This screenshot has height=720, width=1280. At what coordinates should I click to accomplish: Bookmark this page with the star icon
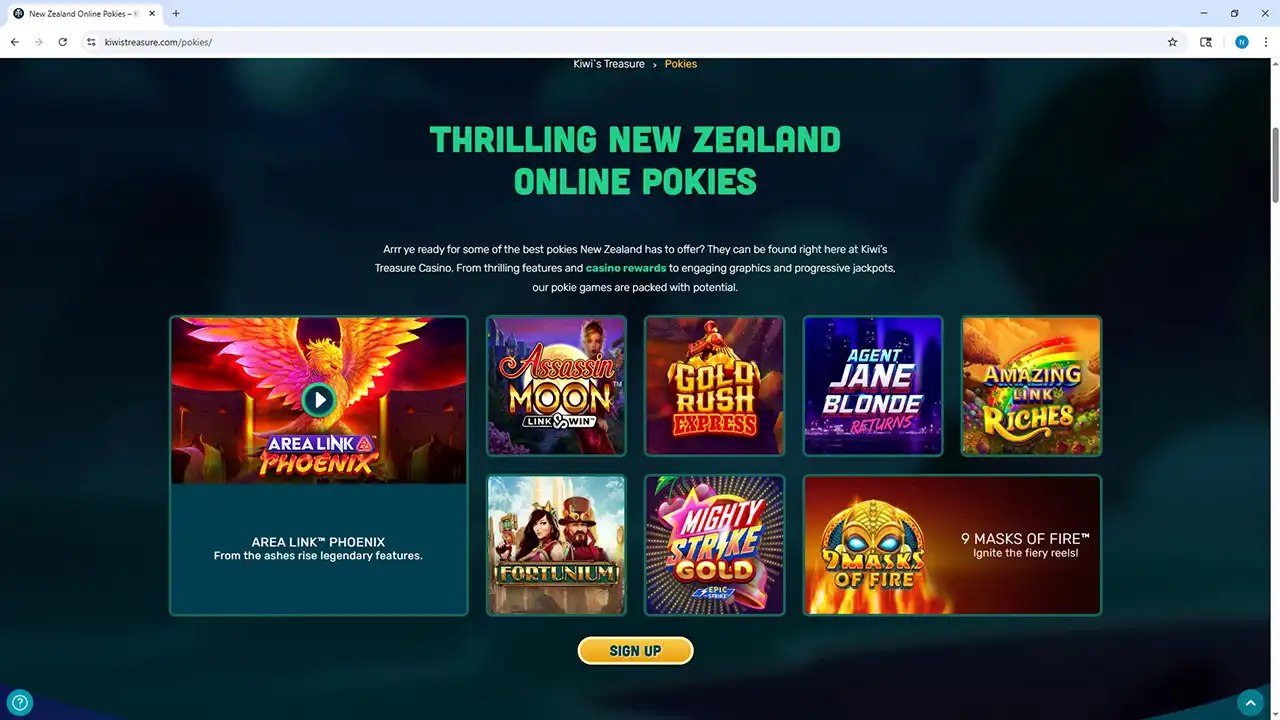(x=1172, y=42)
